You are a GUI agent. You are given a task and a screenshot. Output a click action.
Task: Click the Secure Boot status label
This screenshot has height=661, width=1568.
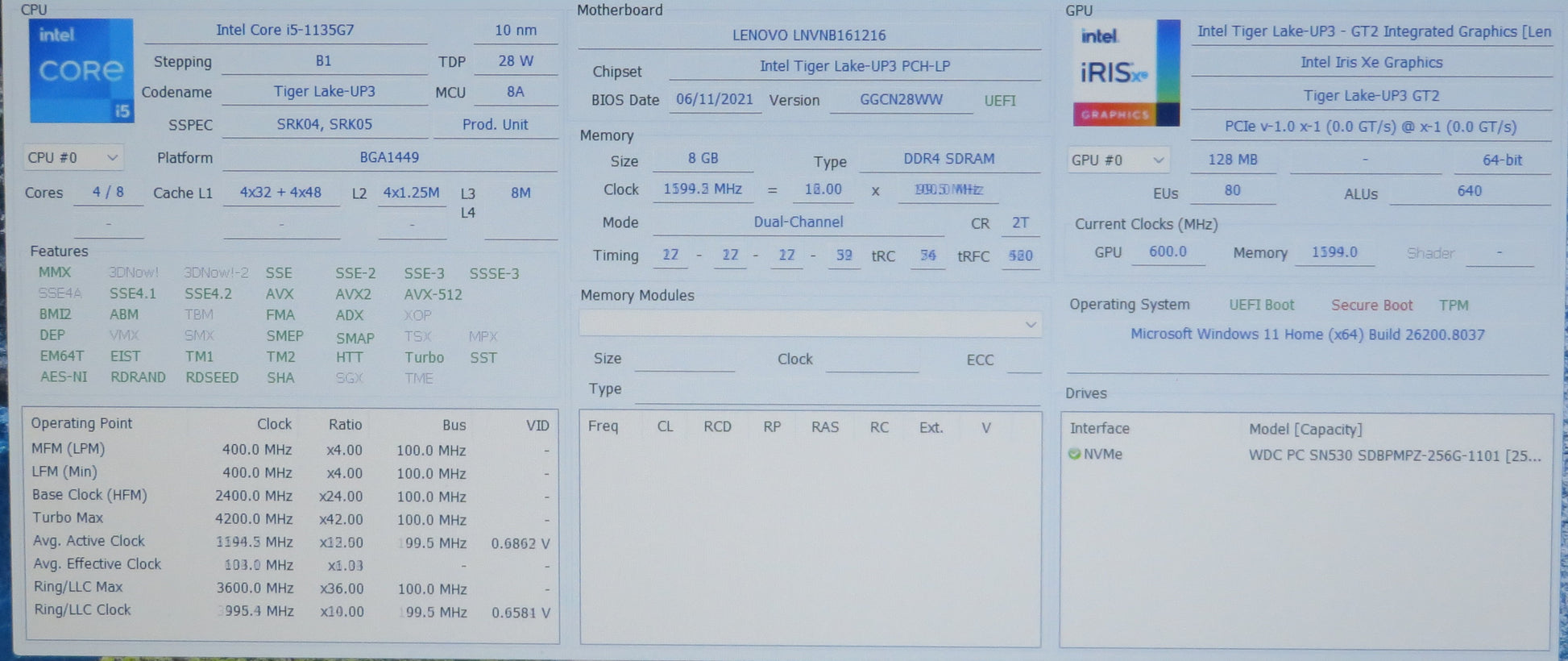click(1371, 306)
